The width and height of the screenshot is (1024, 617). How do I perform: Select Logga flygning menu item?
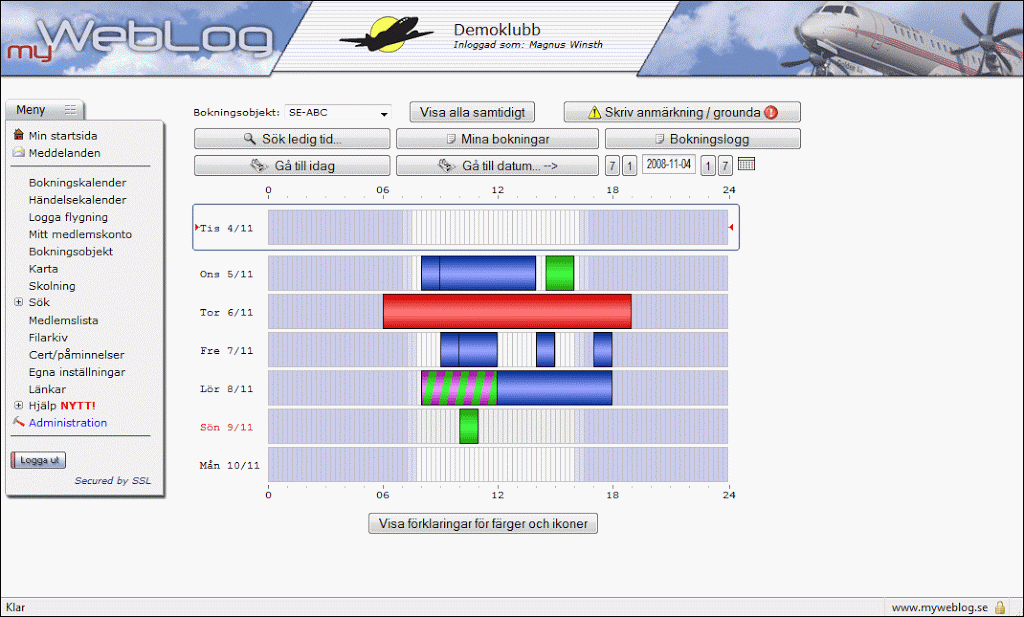coord(69,217)
